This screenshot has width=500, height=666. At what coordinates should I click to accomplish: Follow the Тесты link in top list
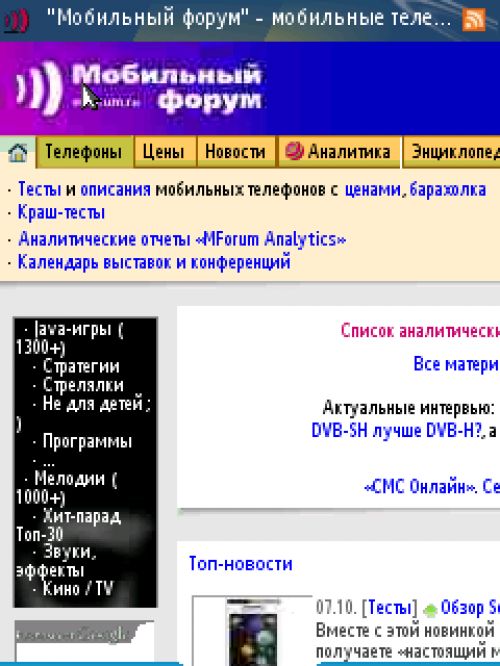(40, 189)
